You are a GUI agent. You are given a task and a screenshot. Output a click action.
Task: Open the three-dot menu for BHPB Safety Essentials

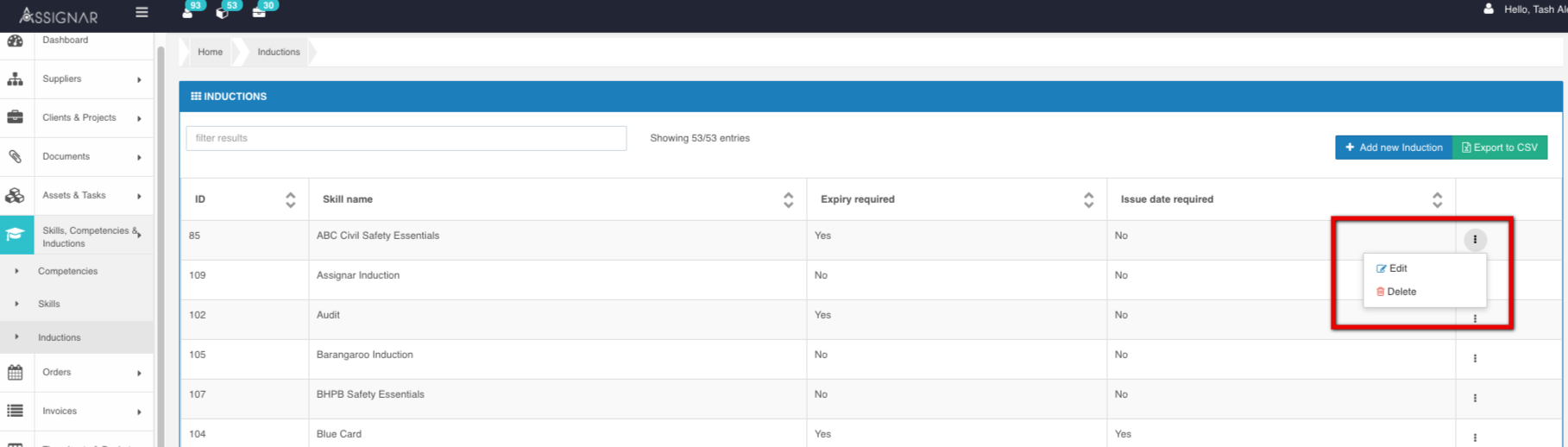pyautogui.click(x=1475, y=398)
